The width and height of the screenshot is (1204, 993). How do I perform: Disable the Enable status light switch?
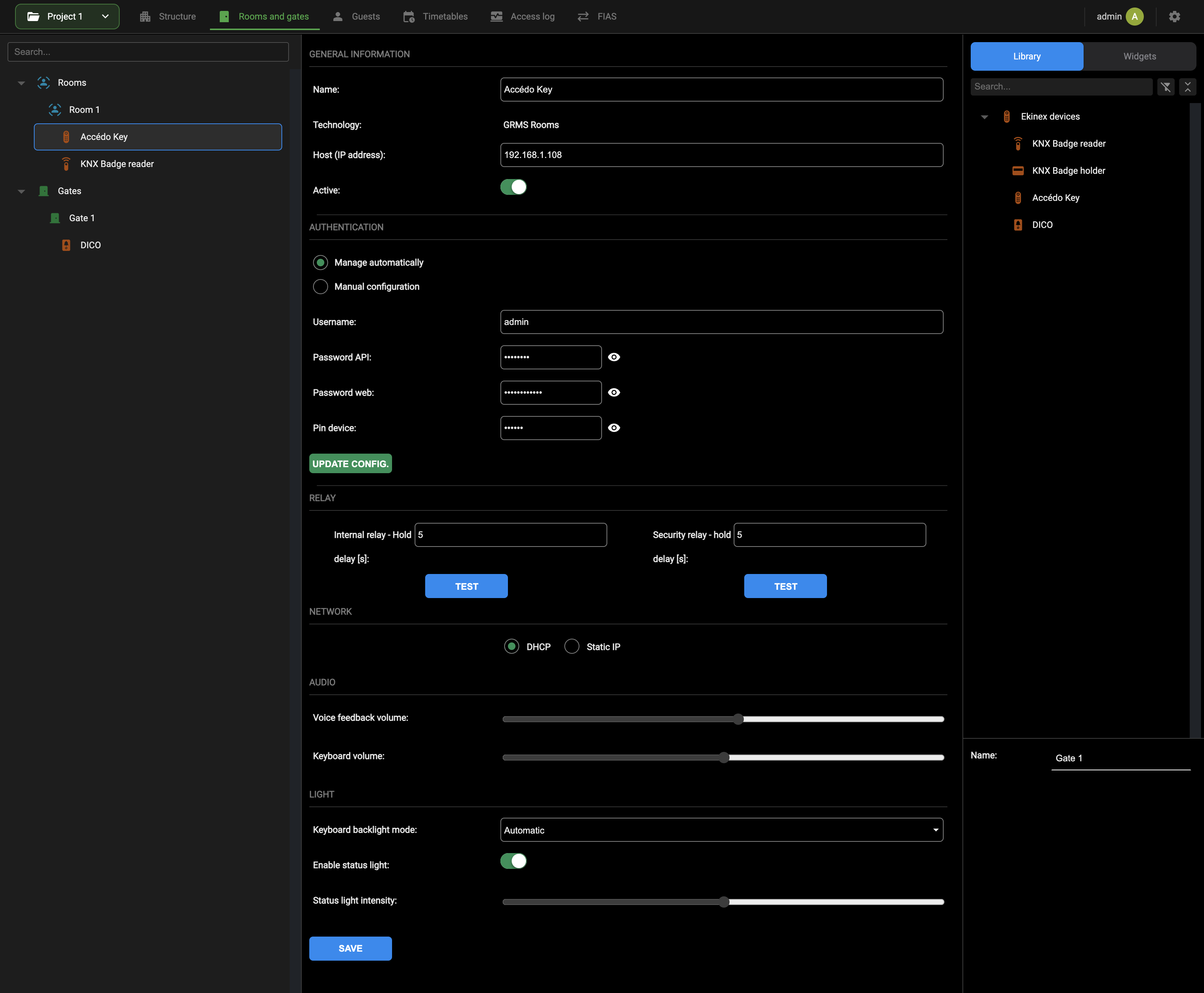(x=513, y=861)
